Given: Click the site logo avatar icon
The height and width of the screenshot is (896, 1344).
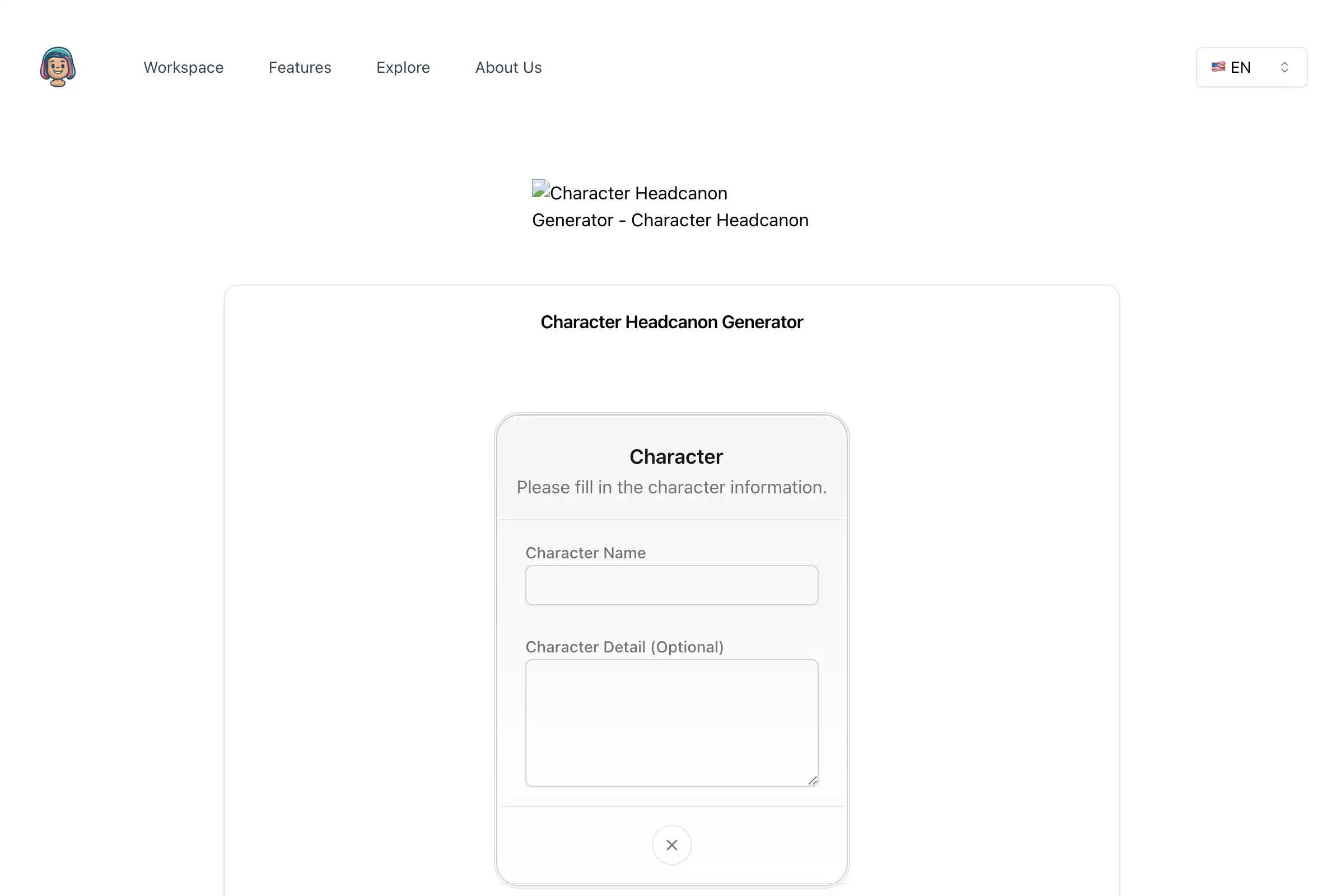Looking at the screenshot, I should click(x=57, y=66).
